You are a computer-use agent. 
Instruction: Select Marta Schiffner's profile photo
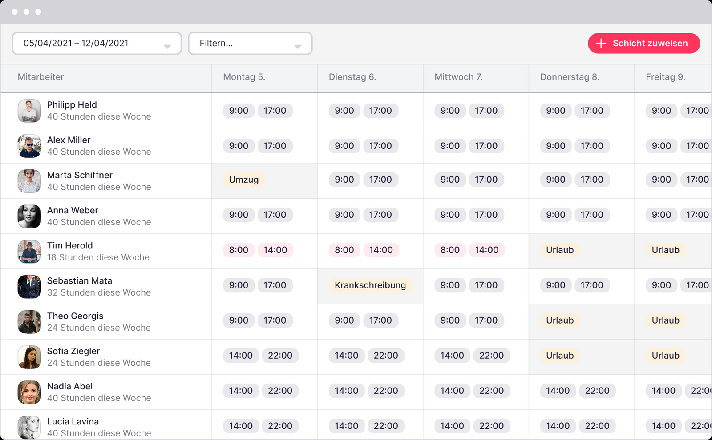(29, 181)
